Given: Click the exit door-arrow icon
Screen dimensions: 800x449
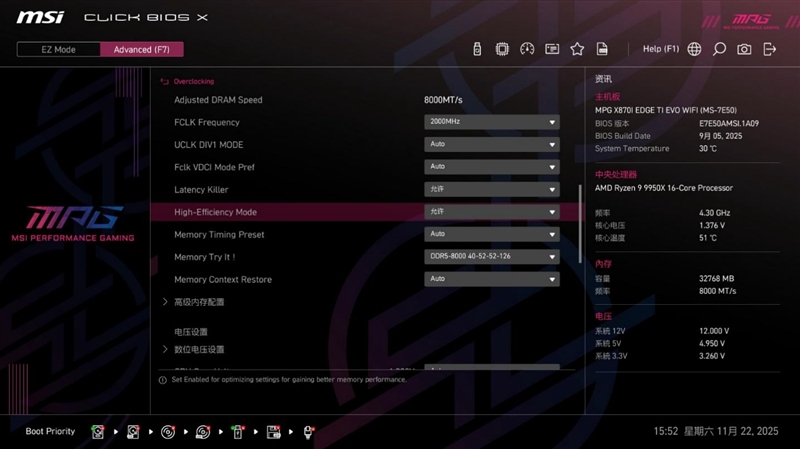Looking at the screenshot, I should tap(769, 49).
